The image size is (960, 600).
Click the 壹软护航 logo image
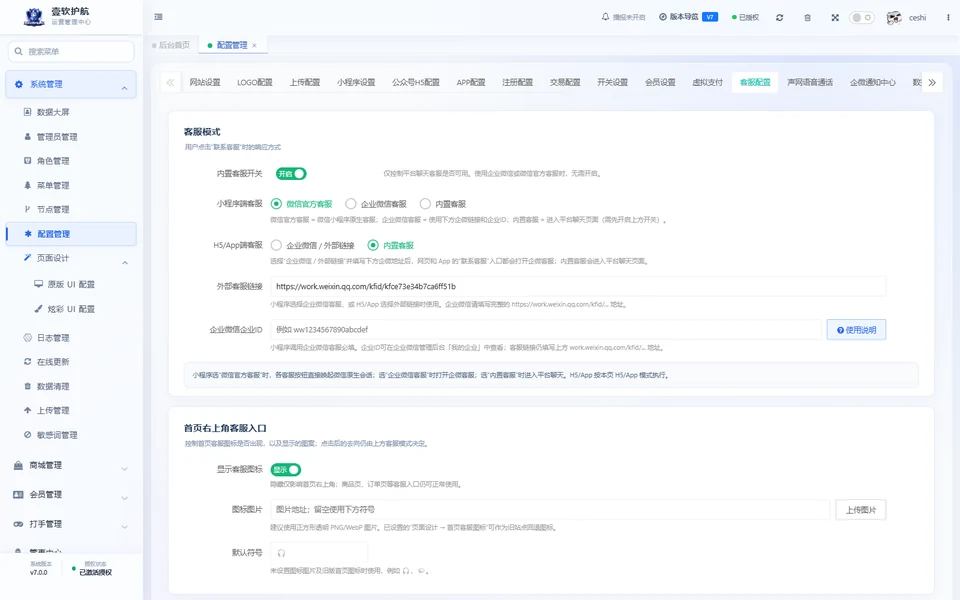(x=34, y=17)
